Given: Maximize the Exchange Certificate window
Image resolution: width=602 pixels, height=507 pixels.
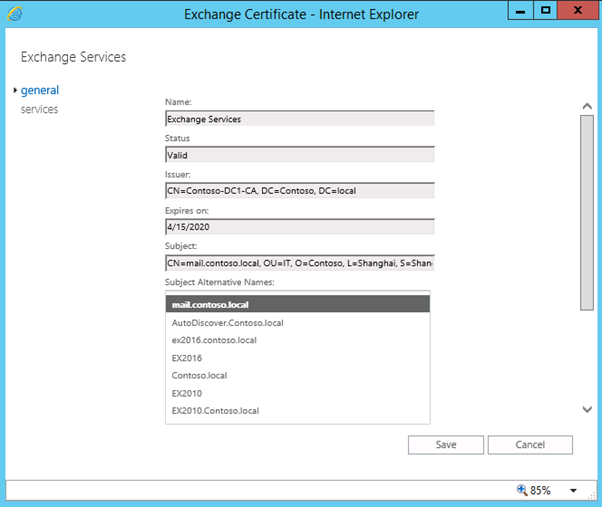Looking at the screenshot, I should tap(545, 10).
